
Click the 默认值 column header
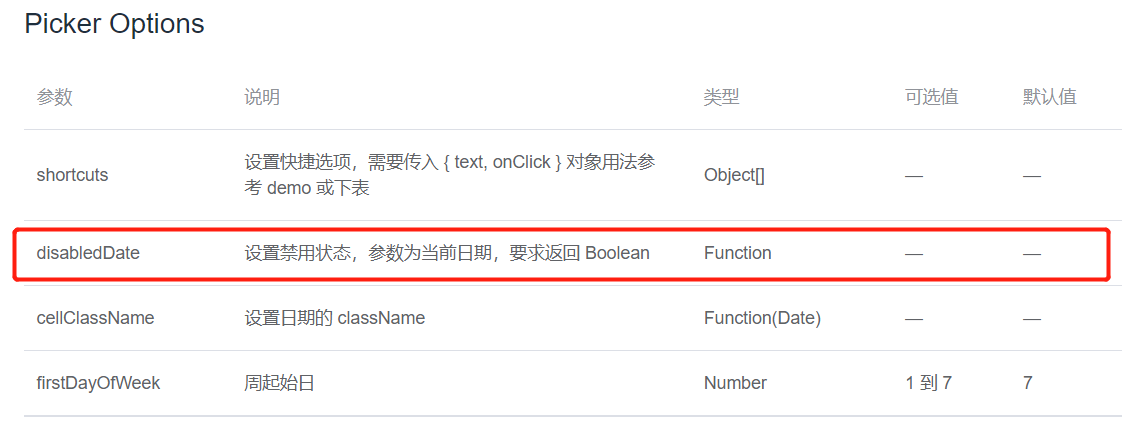pyautogui.click(x=1050, y=97)
